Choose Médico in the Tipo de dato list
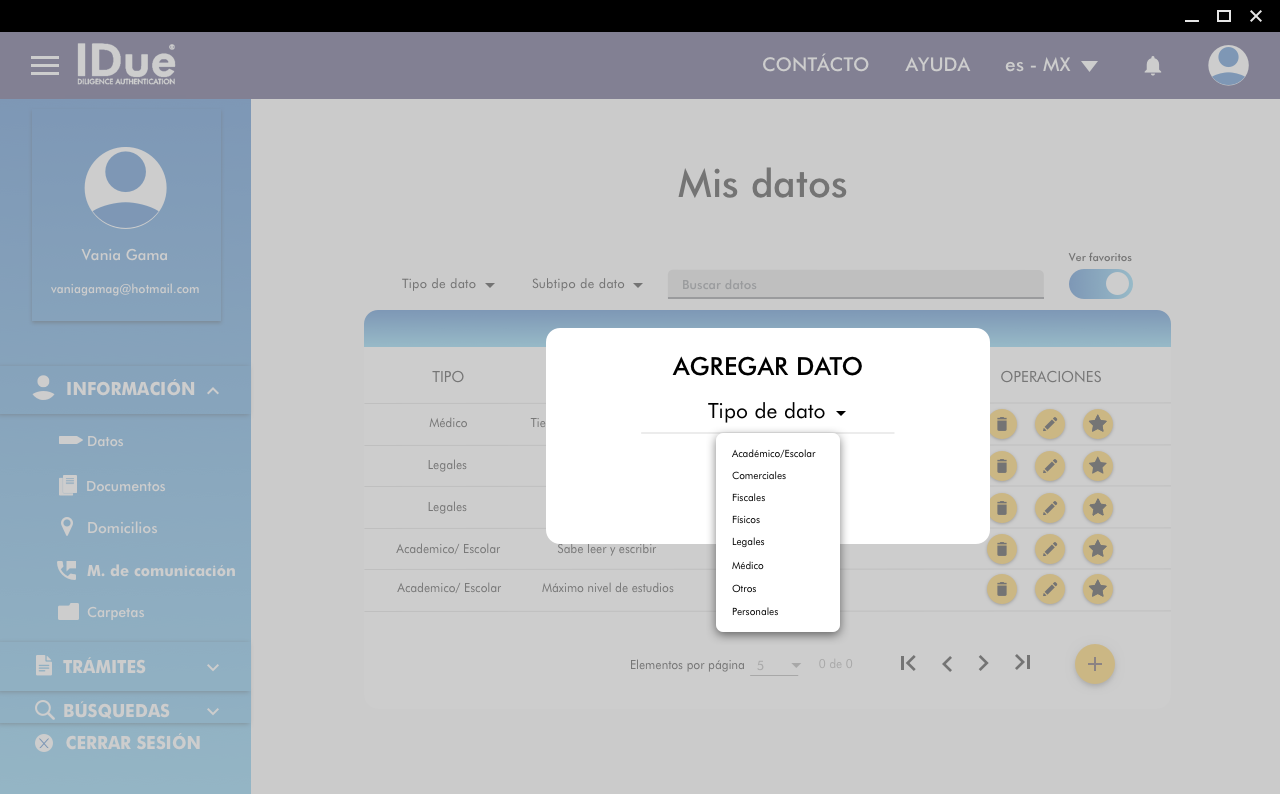Viewport: 1280px width, 794px height. coord(748,566)
